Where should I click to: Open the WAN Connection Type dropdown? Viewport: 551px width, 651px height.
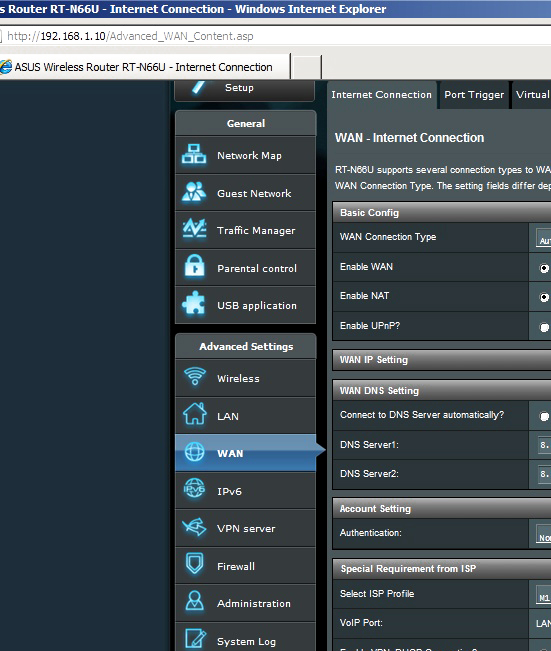tap(544, 238)
